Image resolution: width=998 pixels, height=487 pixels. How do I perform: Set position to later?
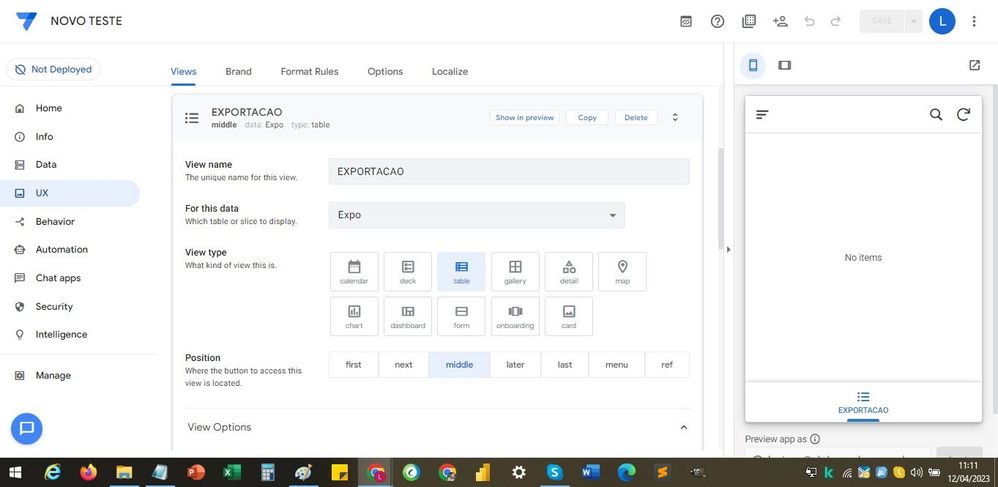pos(516,365)
